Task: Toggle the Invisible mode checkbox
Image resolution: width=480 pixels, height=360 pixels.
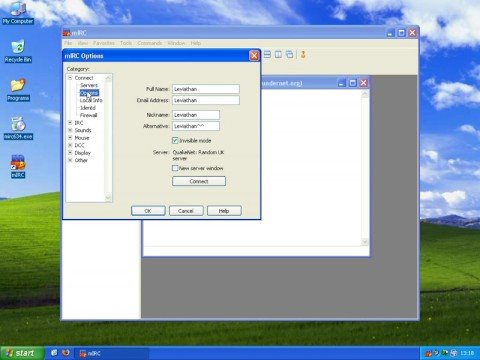Action: click(175, 140)
